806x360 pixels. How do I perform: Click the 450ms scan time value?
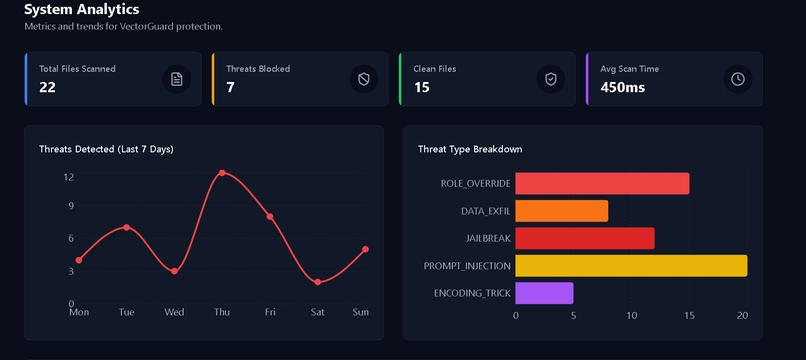tap(622, 87)
